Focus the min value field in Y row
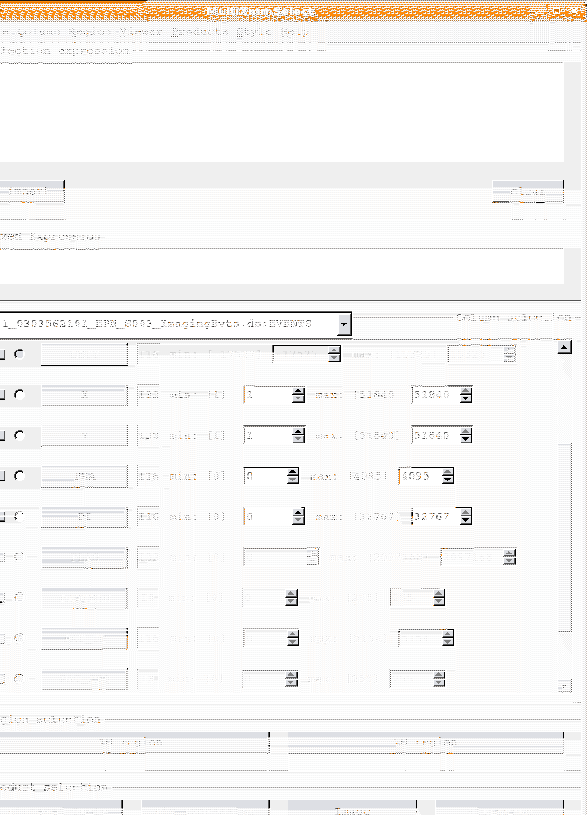587x815 pixels. (x=268, y=436)
